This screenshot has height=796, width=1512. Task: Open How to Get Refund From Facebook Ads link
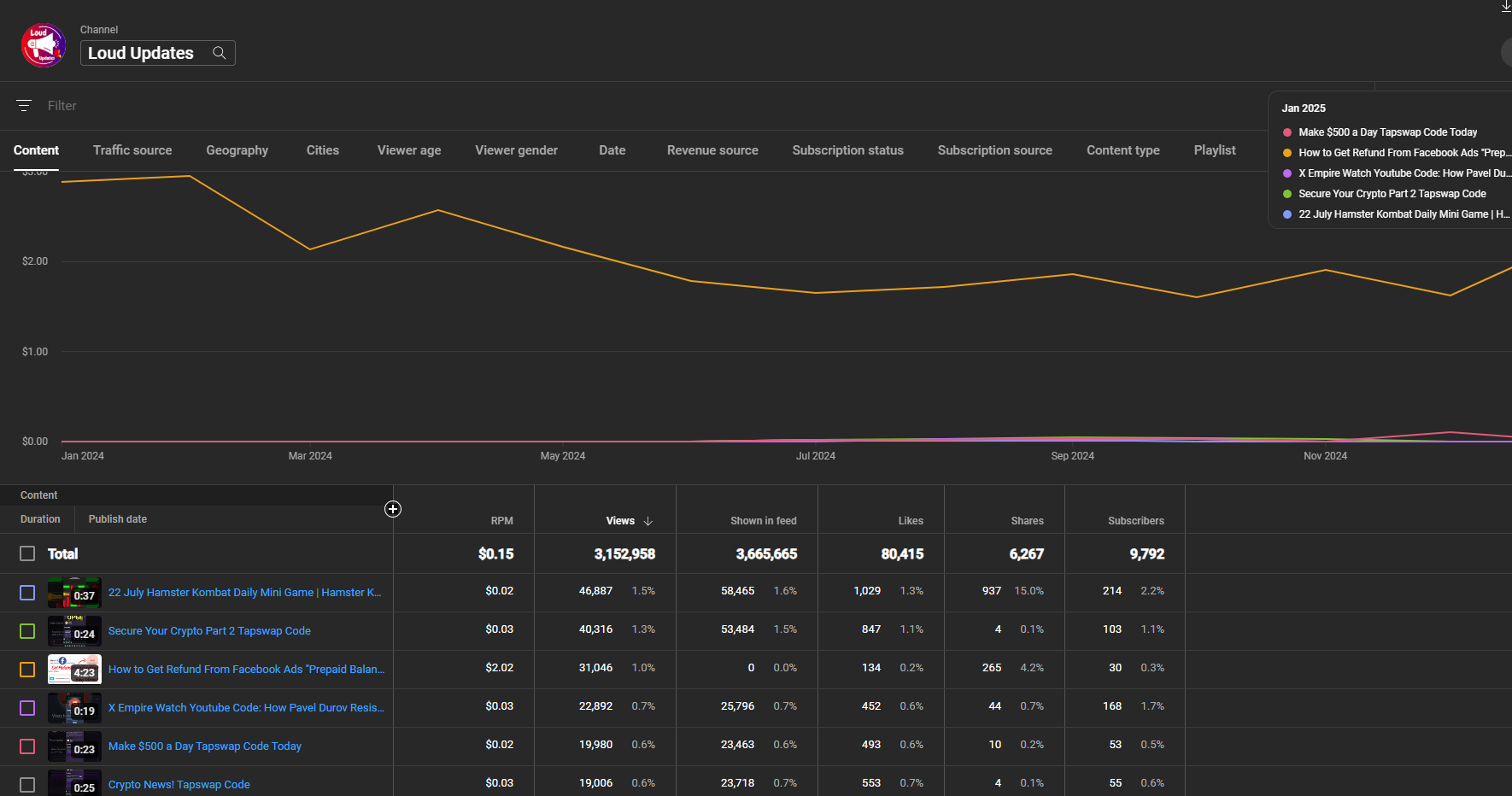click(x=246, y=670)
